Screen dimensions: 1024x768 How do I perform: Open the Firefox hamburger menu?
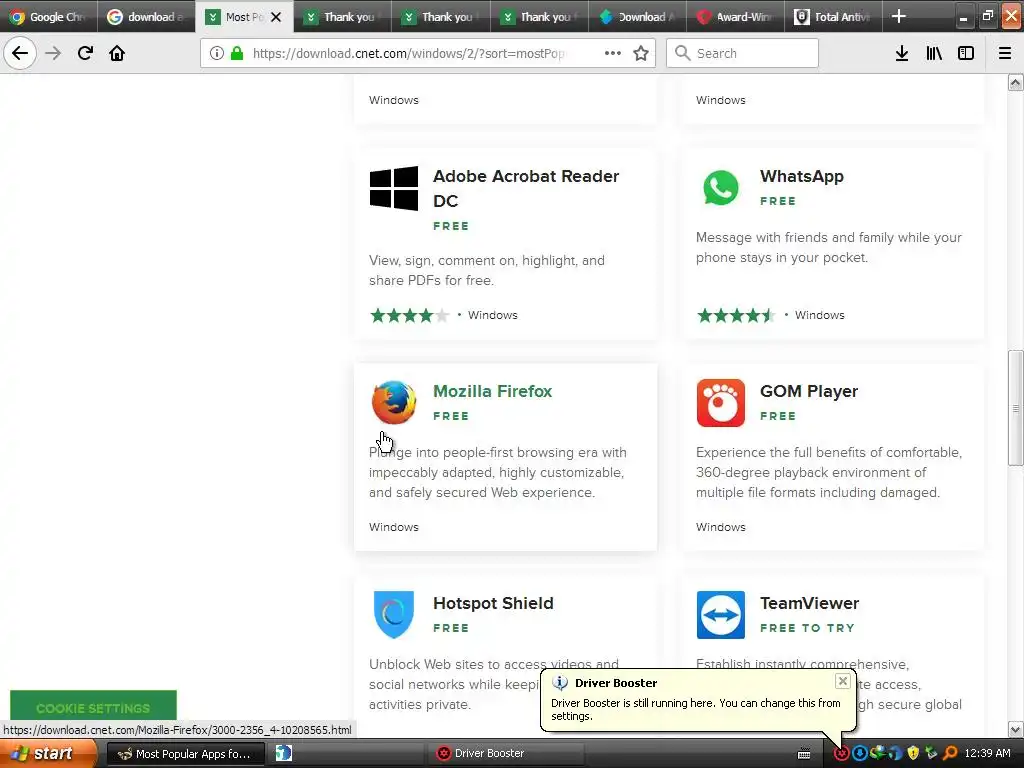[1005, 53]
